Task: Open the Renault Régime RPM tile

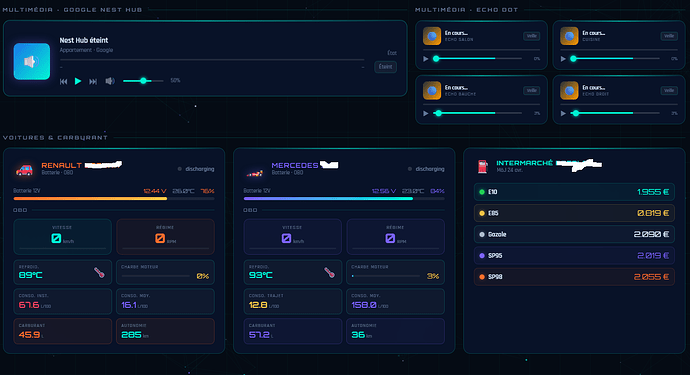Action: [x=165, y=237]
